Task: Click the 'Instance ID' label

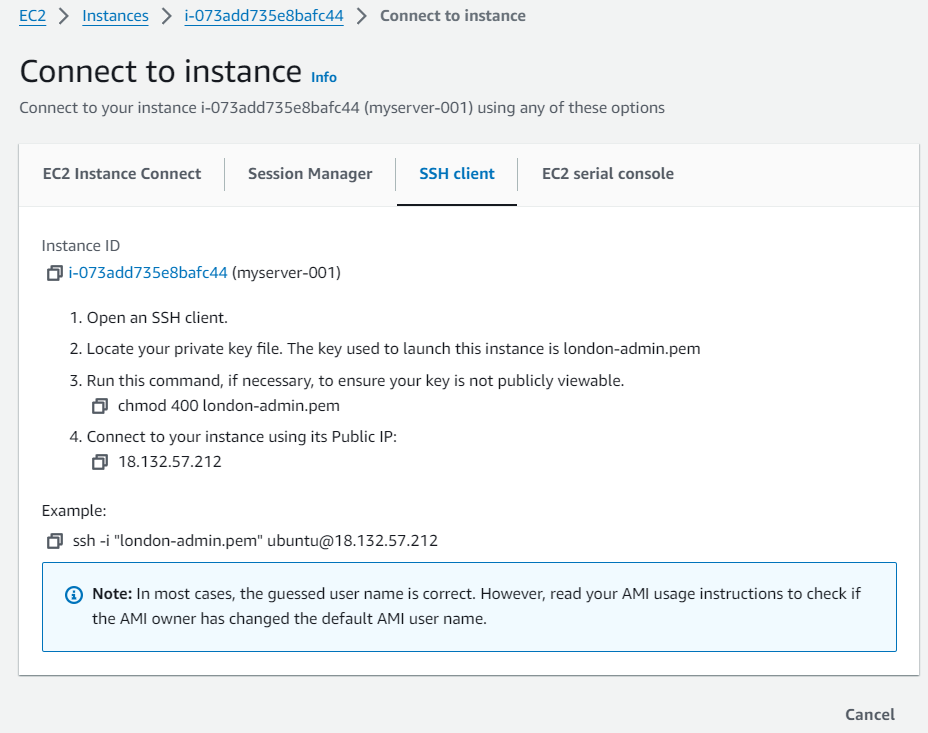Action: pyautogui.click(x=80, y=246)
